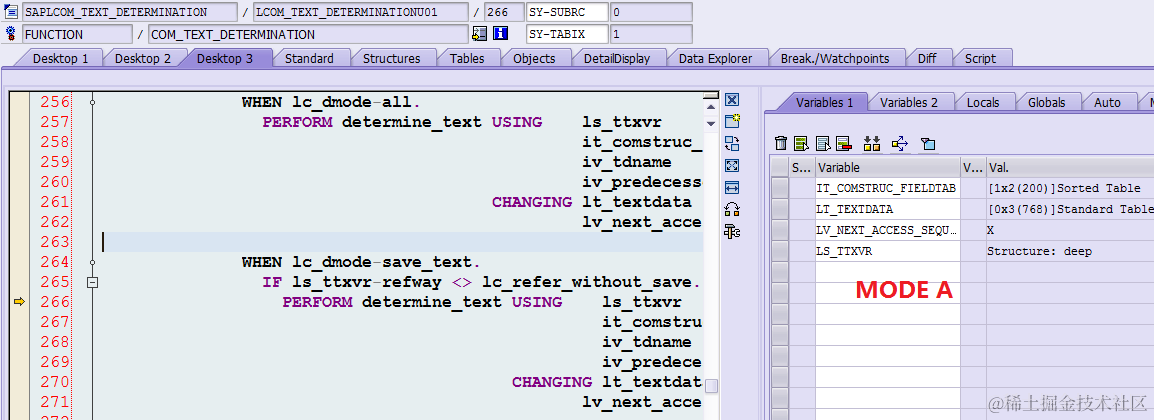Click the yellow boxes with down arrows icon
The height and width of the screenshot is (420, 1154).
872,143
